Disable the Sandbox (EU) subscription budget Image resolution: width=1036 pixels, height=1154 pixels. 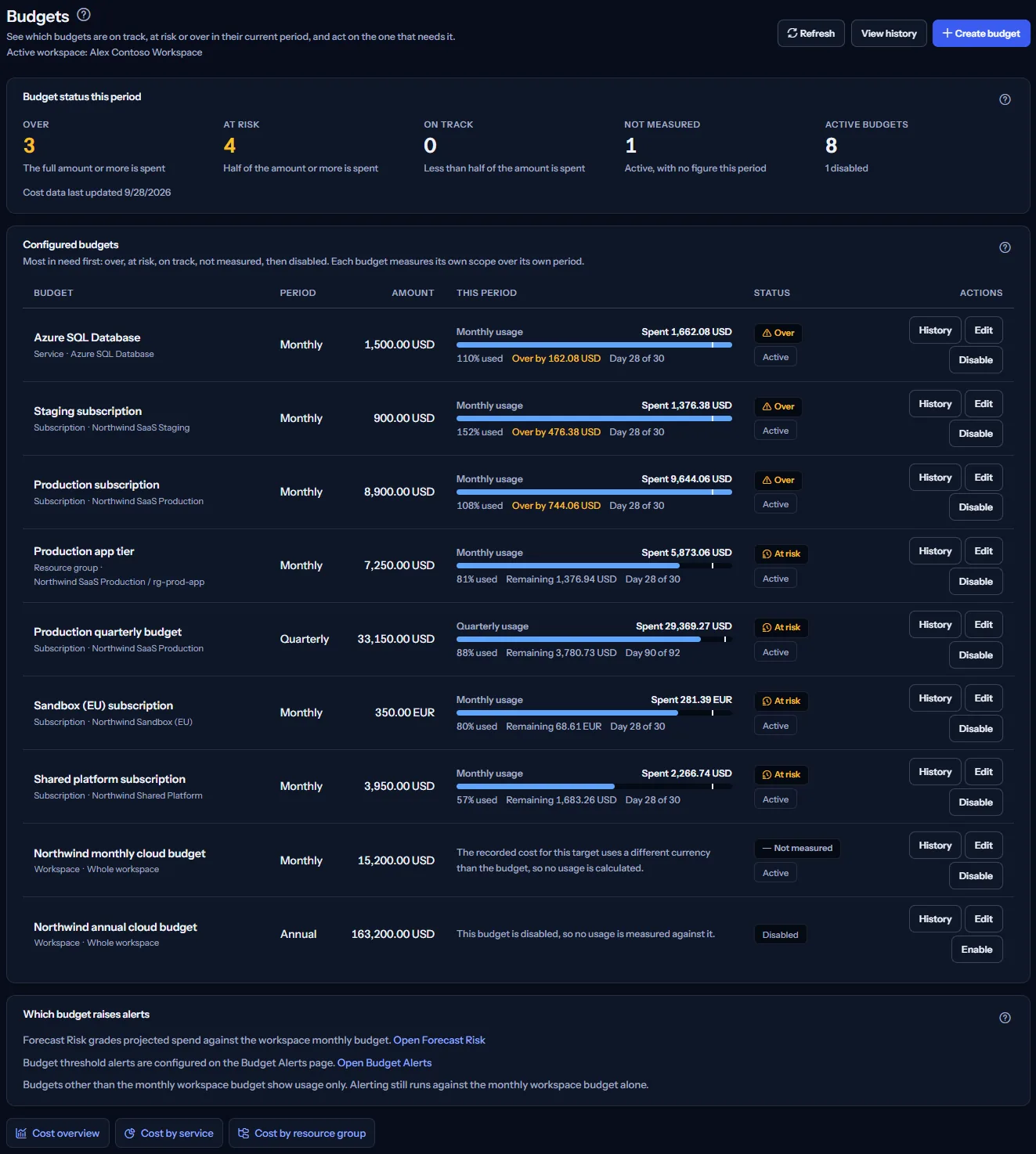pyautogui.click(x=976, y=729)
